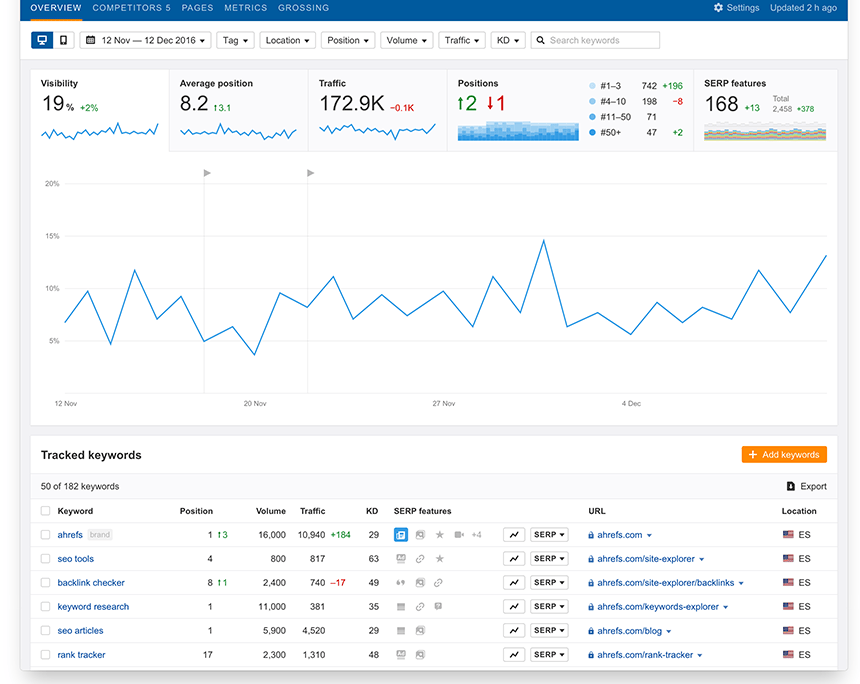Image resolution: width=860 pixels, height=684 pixels.
Task: Expand URL dropdown for ahrefs.com/site-explorer
Action: [701, 559]
